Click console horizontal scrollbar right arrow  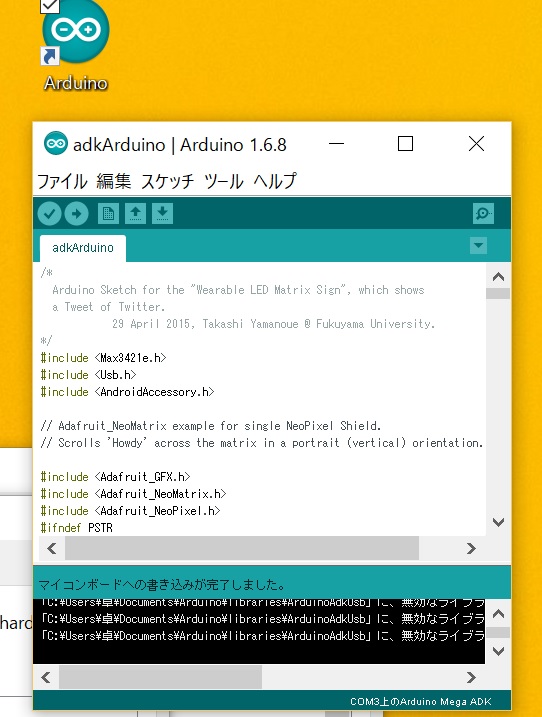tap(471, 677)
